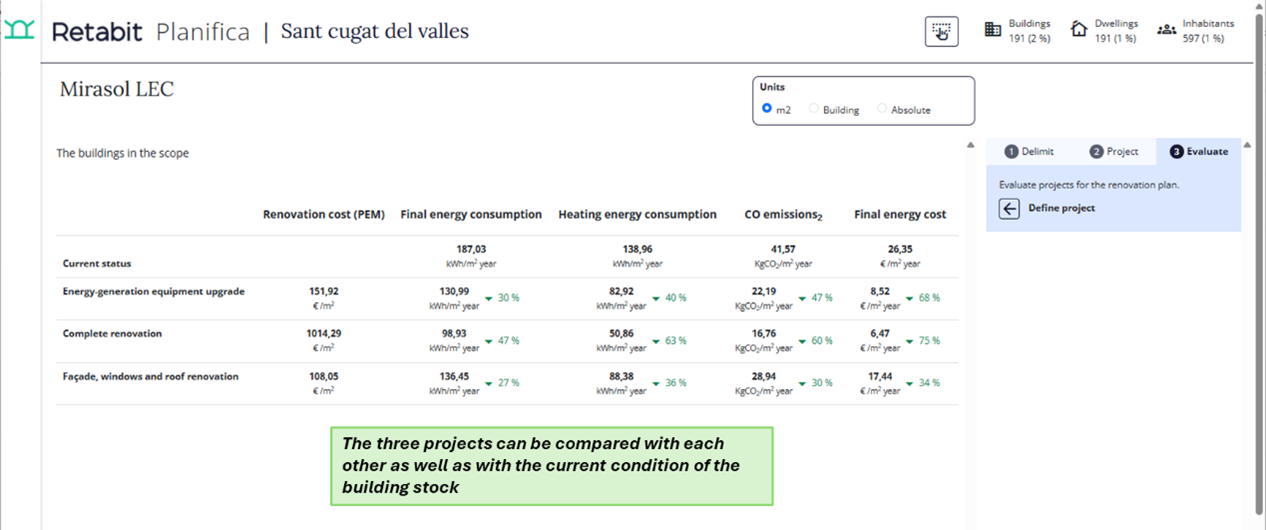Click the Inhabitants people icon
Viewport: 1266px width, 530px height.
click(1166, 30)
